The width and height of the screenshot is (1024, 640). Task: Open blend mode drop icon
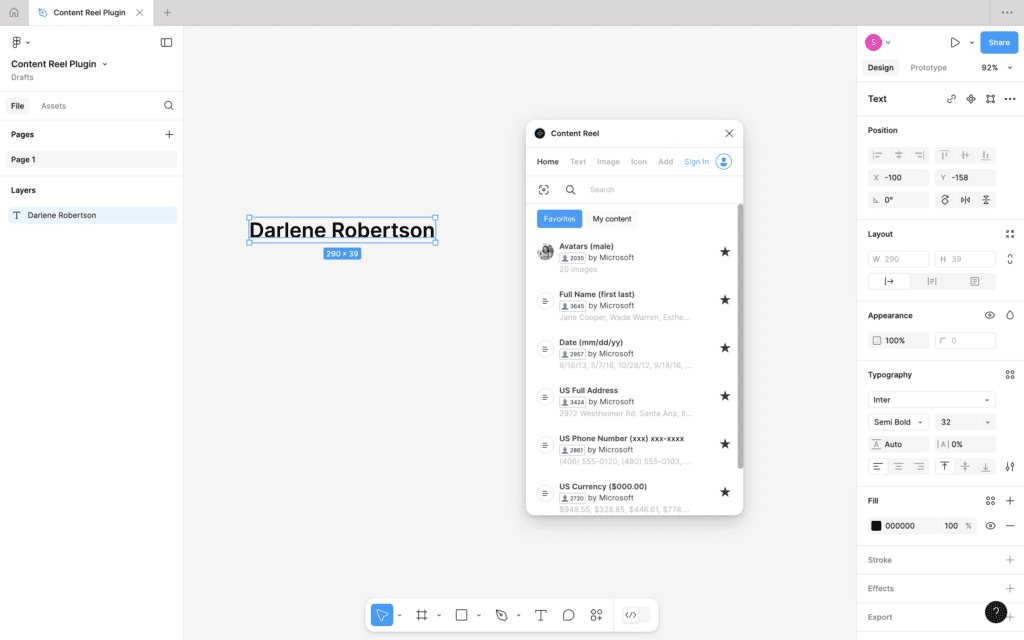click(x=1010, y=315)
